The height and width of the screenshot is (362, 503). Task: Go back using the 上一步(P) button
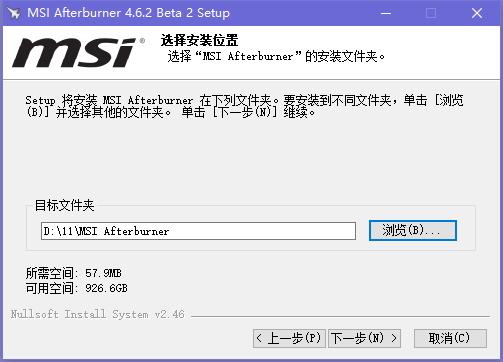click(x=289, y=338)
